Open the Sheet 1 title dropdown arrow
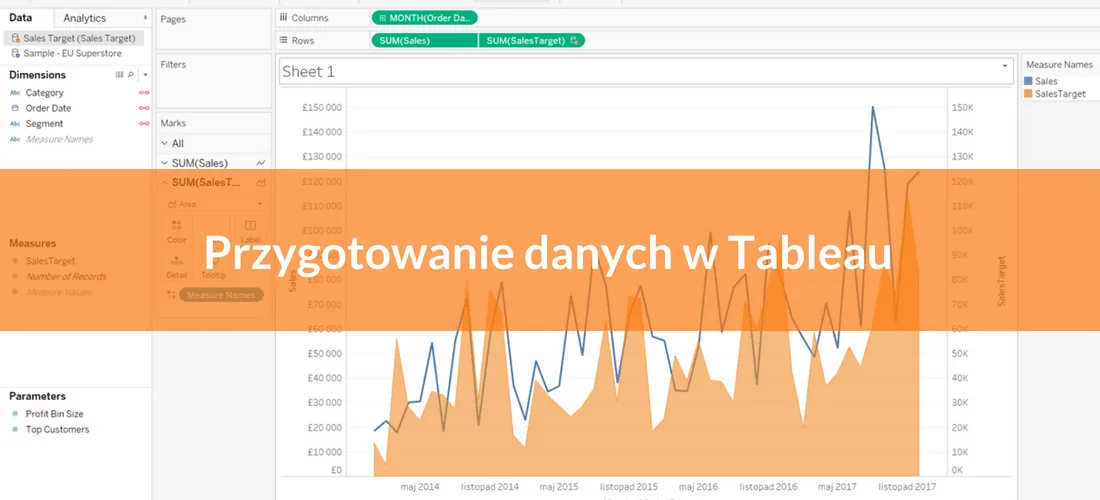Viewport: 1100px width, 500px height. coord(1005,65)
